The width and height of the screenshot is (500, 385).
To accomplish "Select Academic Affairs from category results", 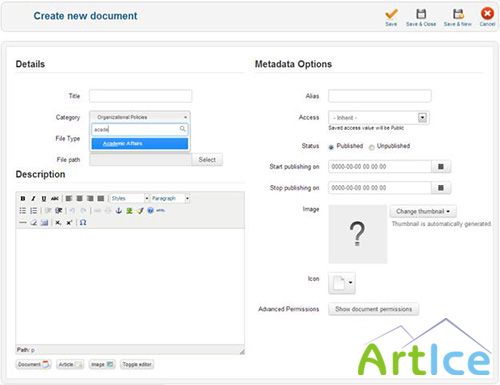I will pyautogui.click(x=140, y=144).
